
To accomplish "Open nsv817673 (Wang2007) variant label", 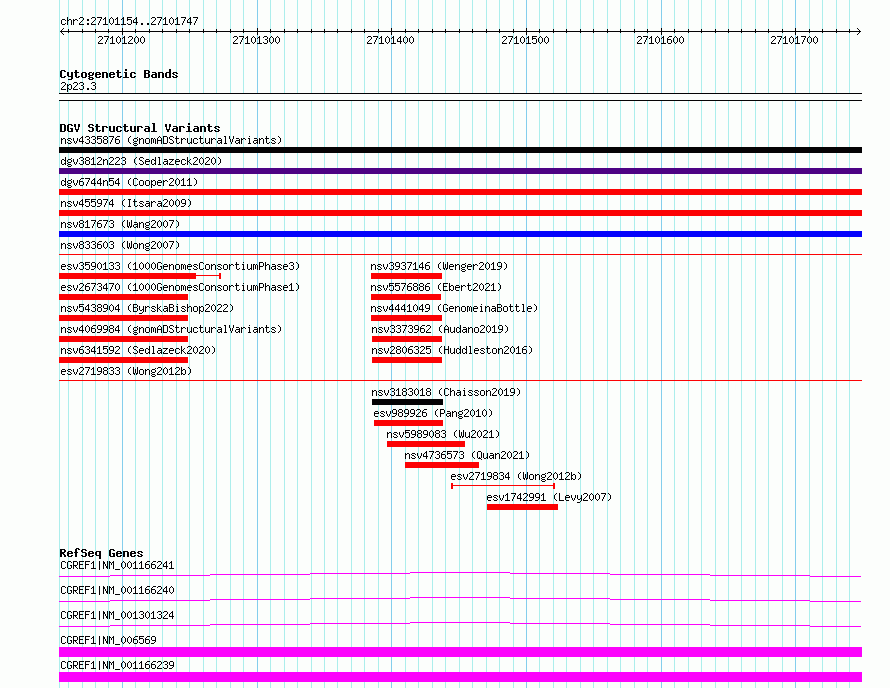I will coord(120,224).
